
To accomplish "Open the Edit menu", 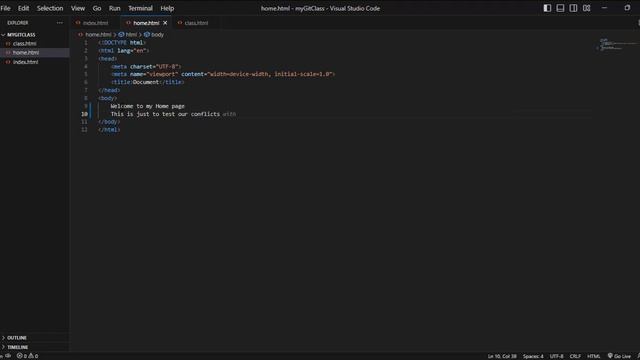I will tap(23, 8).
